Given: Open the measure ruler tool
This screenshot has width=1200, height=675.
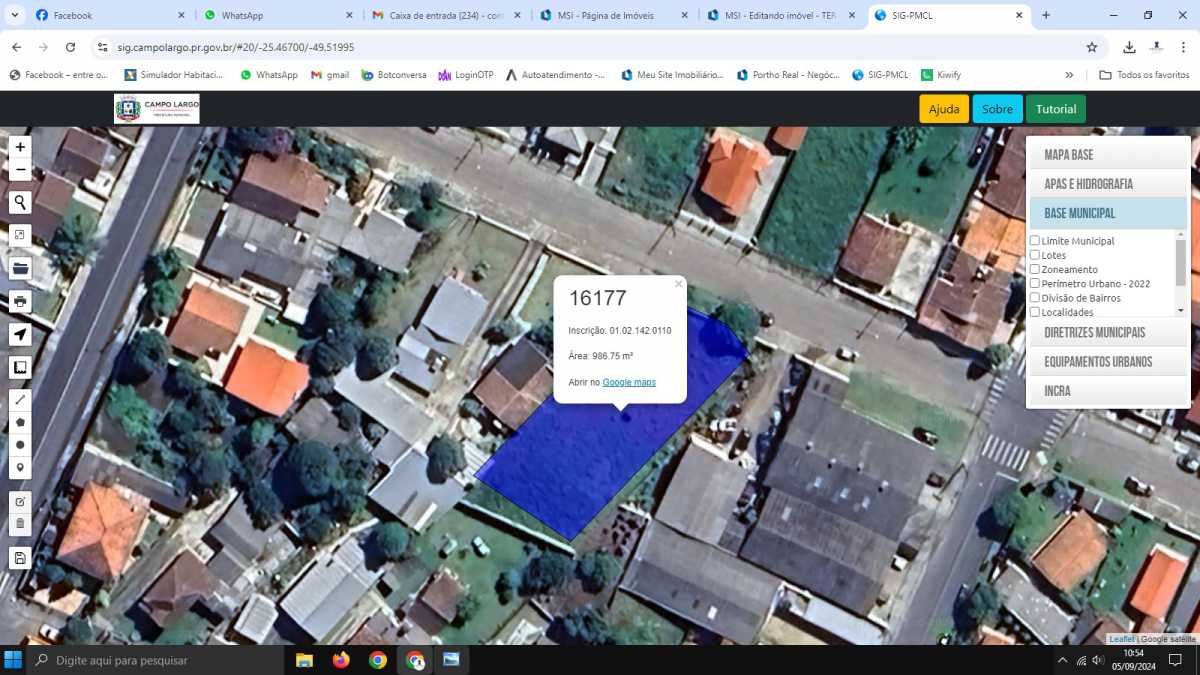Looking at the screenshot, I should tap(20, 367).
